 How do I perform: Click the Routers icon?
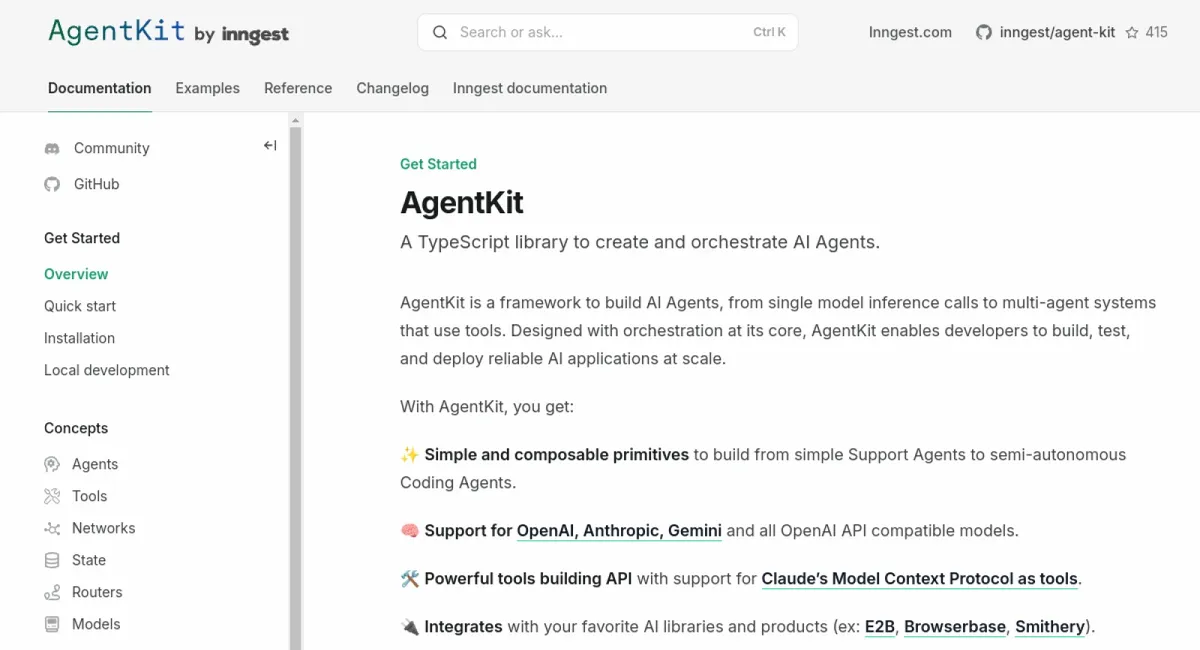click(52, 592)
